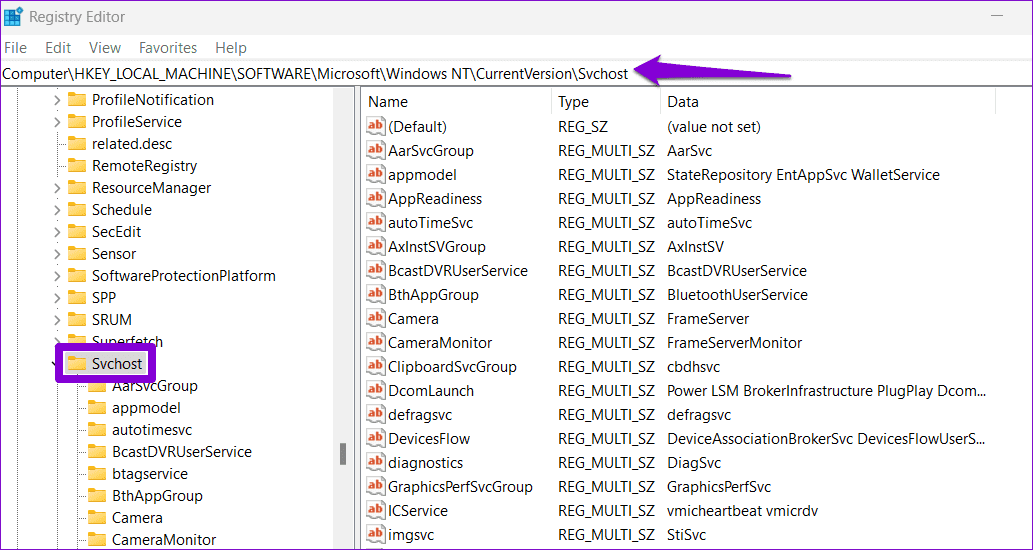Expand the Sensor key
The width and height of the screenshot is (1033, 550).
[57, 254]
